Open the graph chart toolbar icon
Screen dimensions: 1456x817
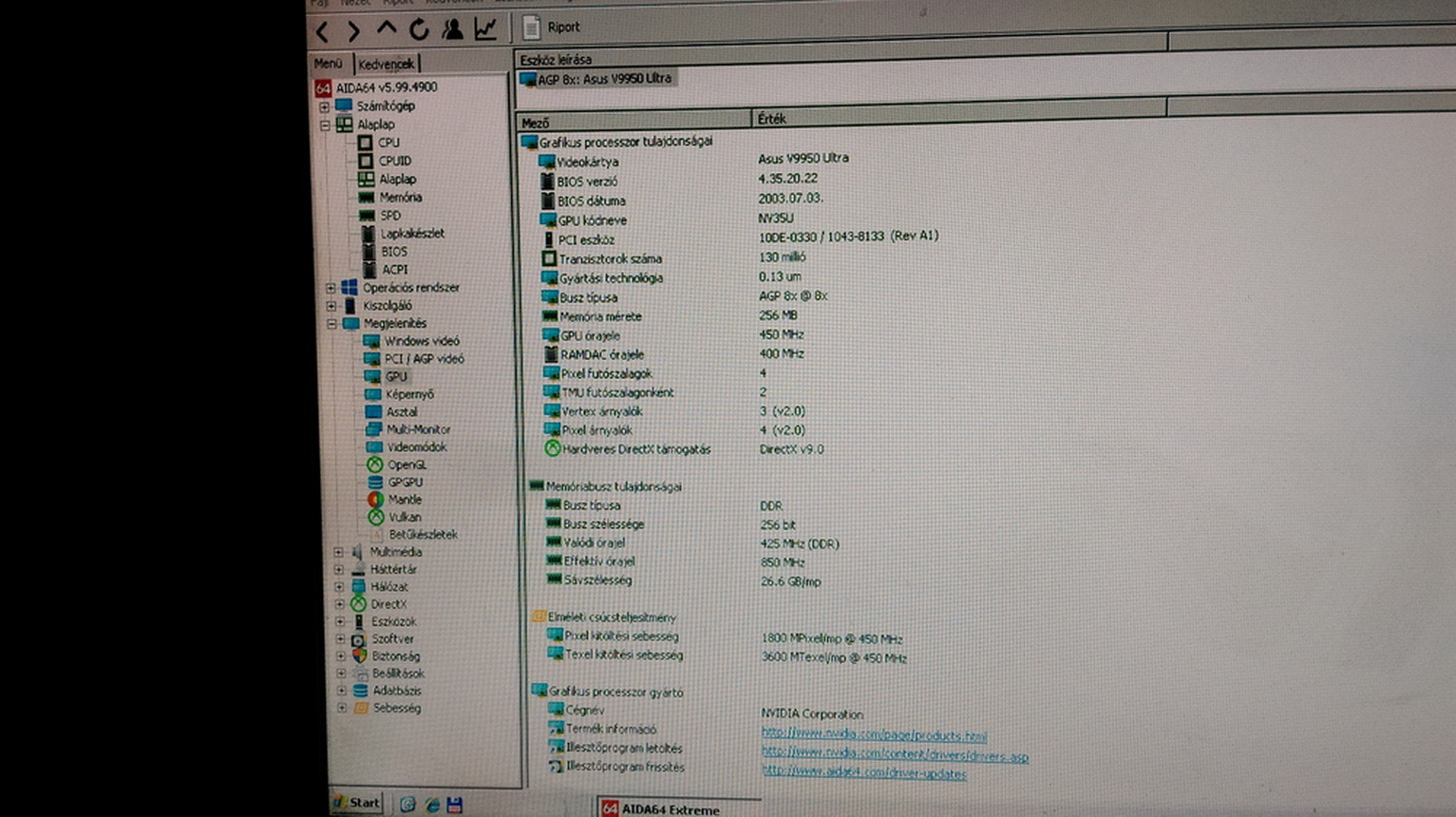(x=485, y=28)
